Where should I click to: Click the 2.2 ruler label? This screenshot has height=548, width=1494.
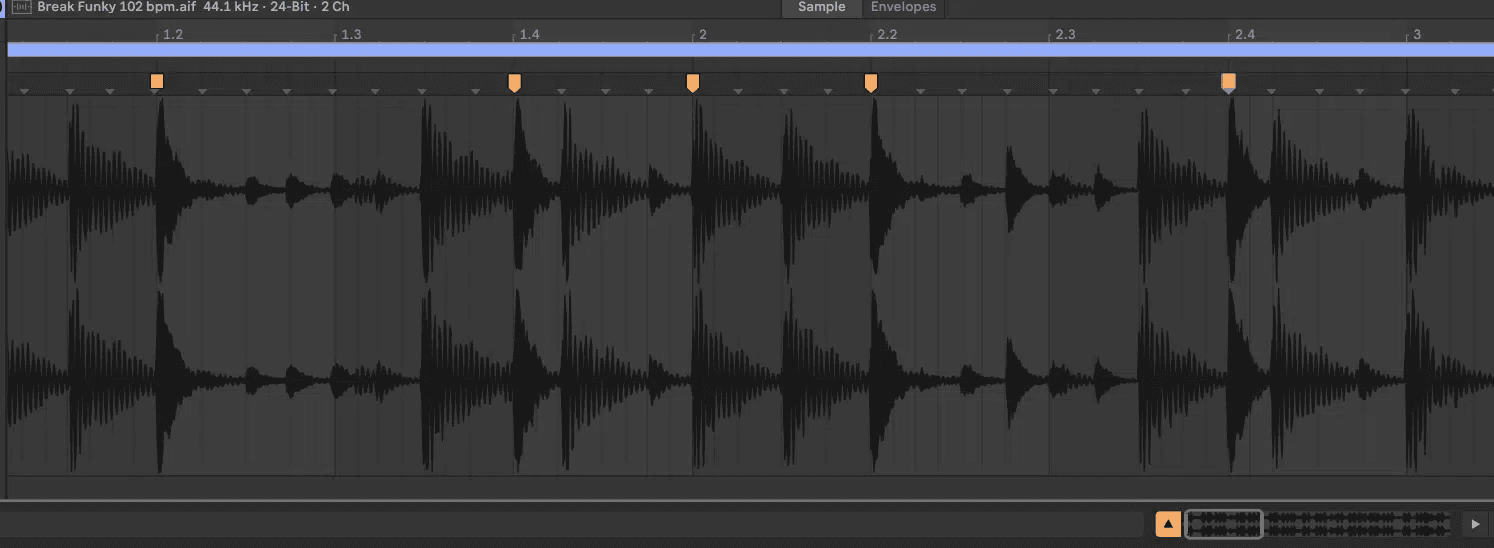(887, 35)
